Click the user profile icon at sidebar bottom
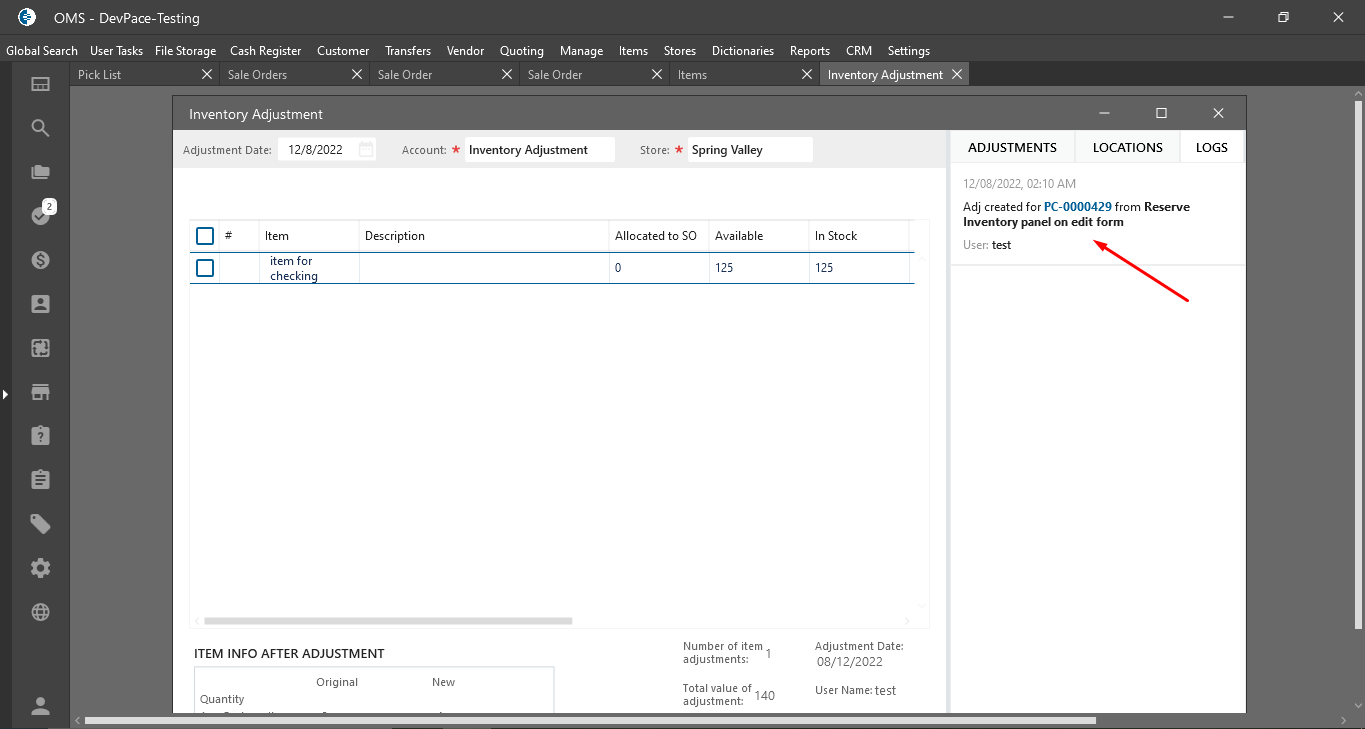The image size is (1365, 729). tap(40, 706)
